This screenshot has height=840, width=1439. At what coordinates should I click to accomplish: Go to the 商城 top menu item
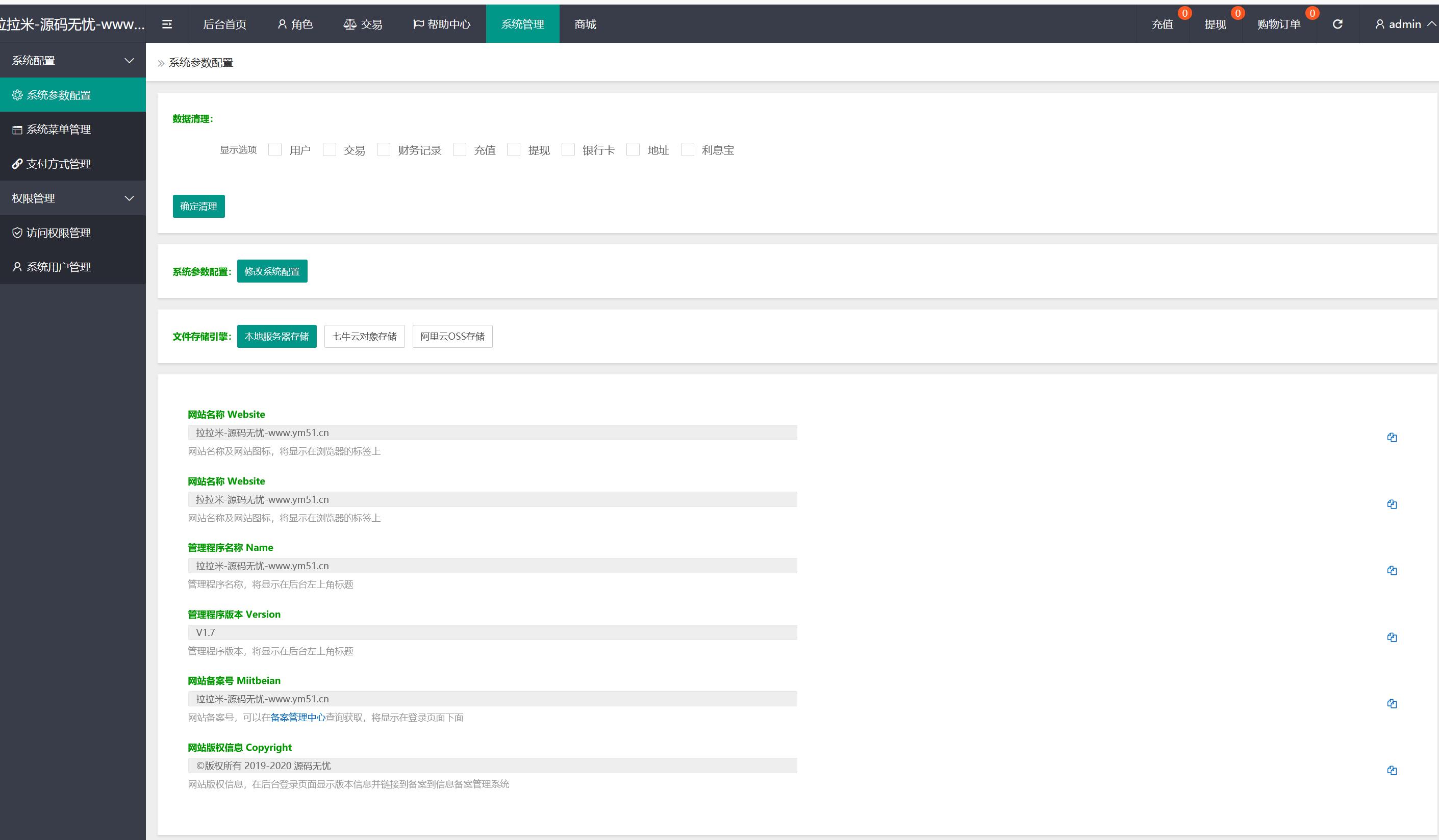[x=585, y=24]
